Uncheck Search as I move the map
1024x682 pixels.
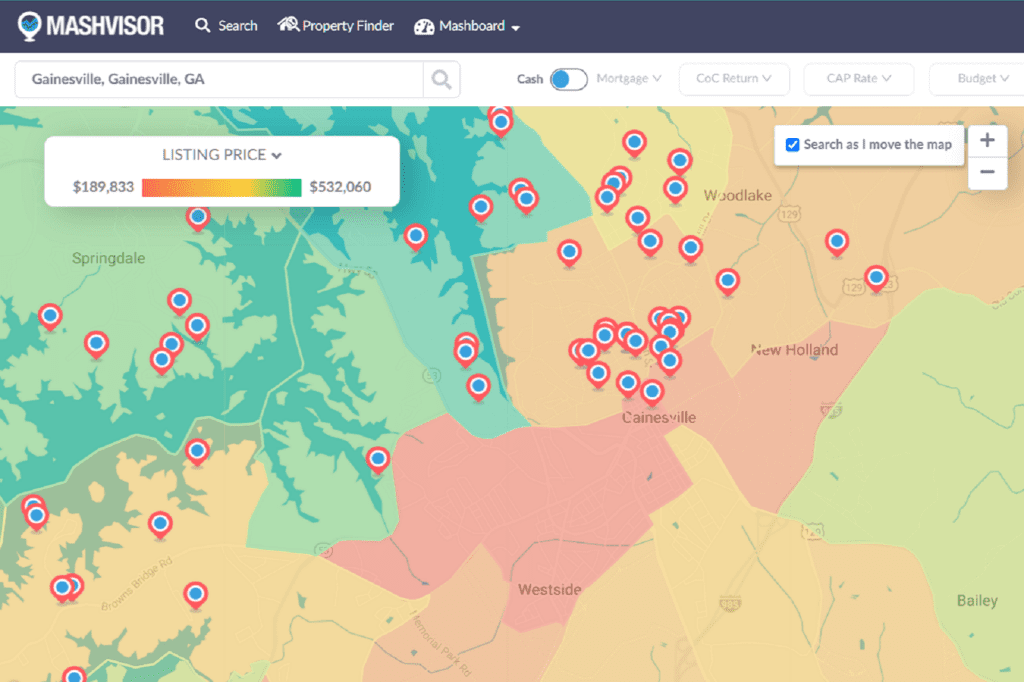[793, 145]
